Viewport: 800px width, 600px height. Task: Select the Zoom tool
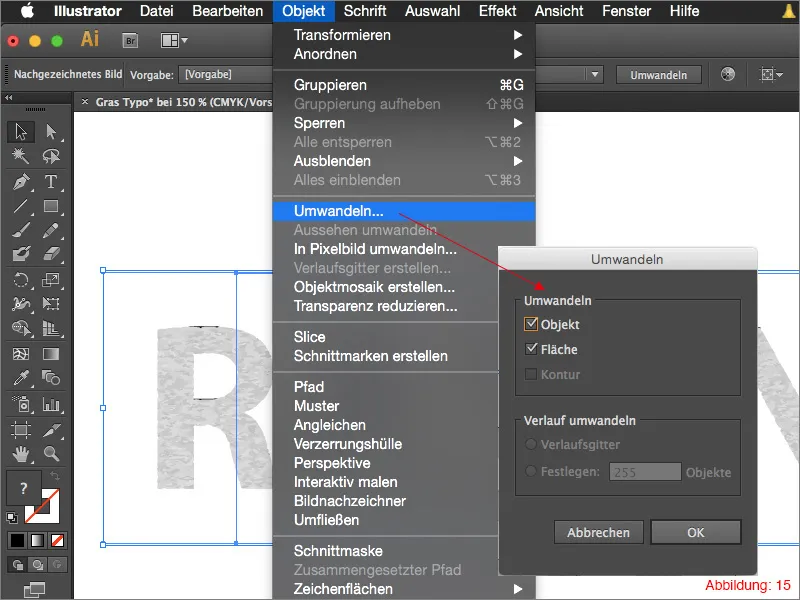coord(51,454)
